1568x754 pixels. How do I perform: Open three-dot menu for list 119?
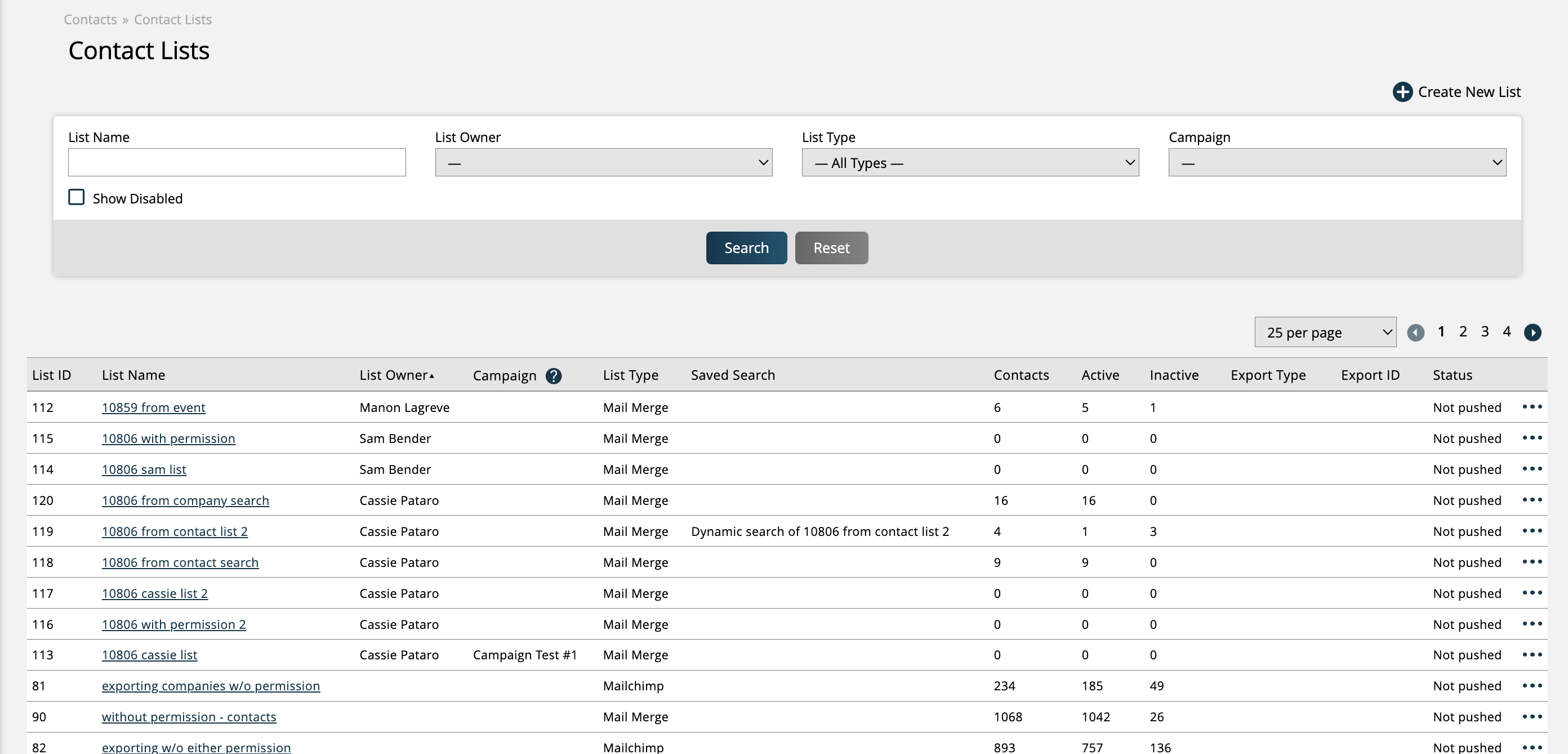tap(1531, 531)
